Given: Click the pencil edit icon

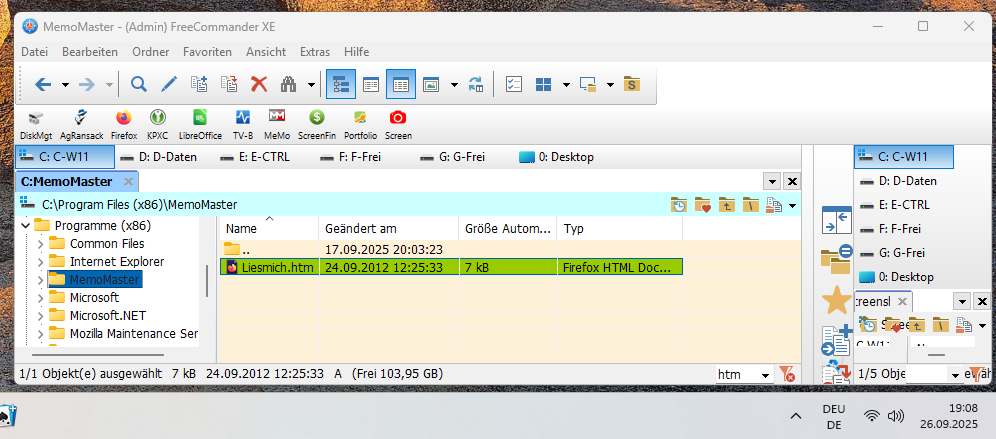Looking at the screenshot, I should [x=168, y=84].
